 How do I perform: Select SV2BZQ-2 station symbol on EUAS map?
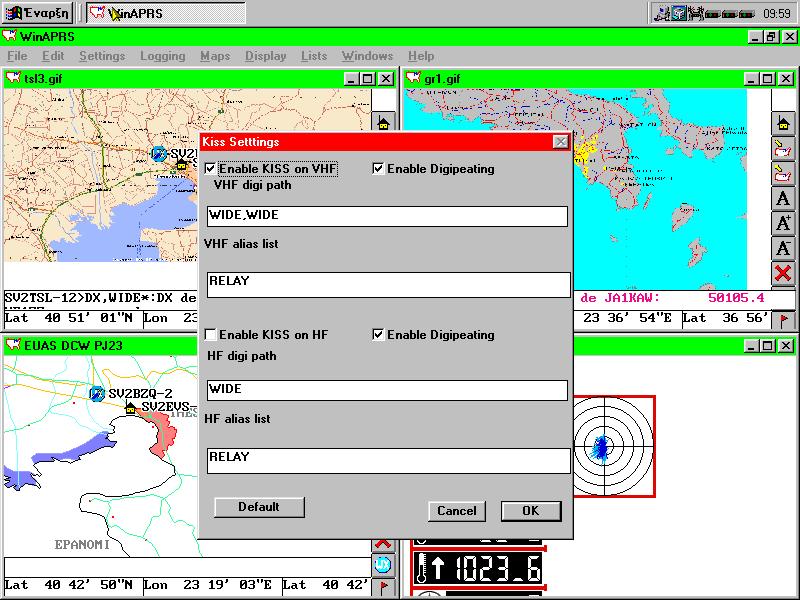(x=97, y=393)
